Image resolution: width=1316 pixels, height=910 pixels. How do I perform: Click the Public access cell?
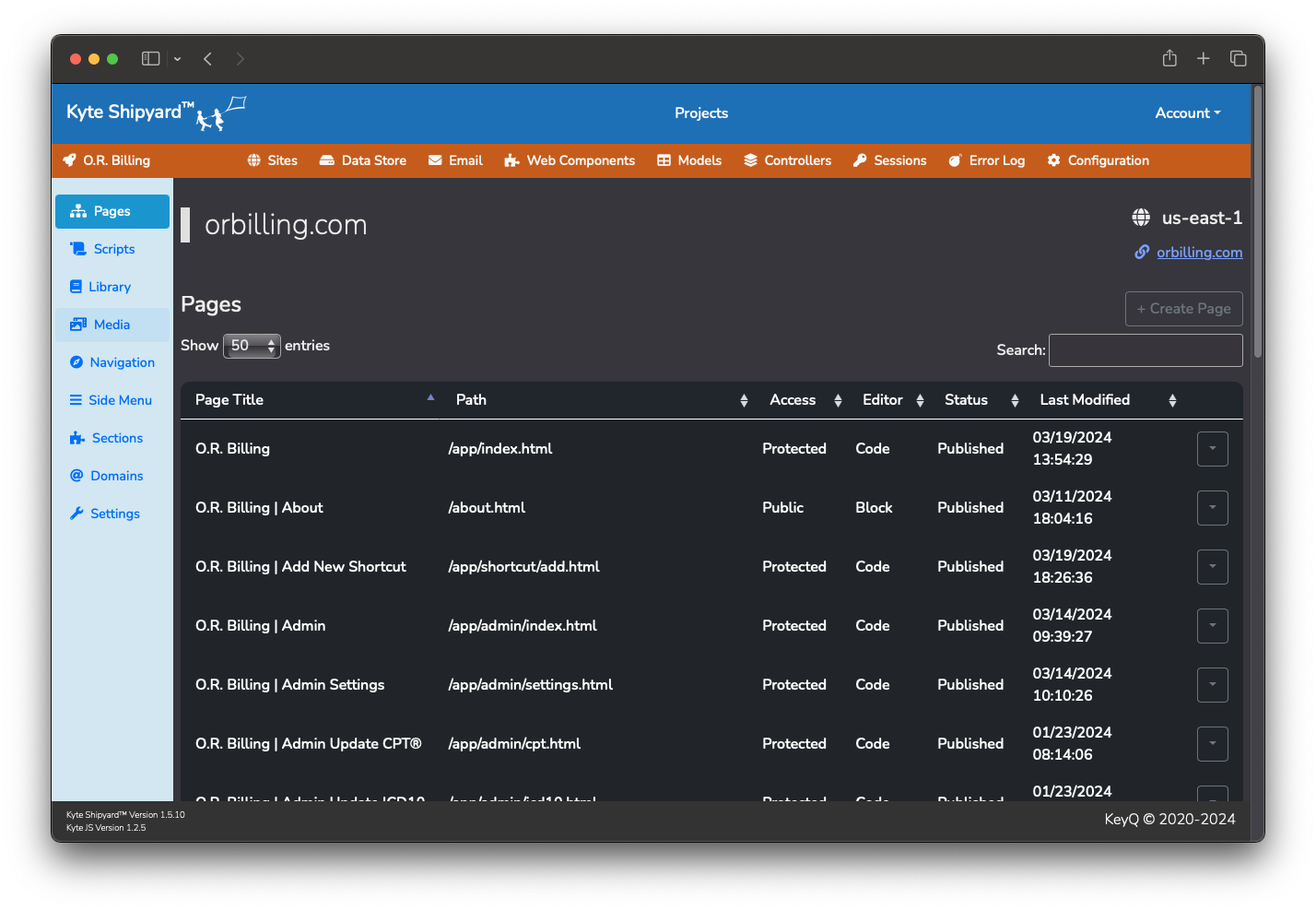782,508
